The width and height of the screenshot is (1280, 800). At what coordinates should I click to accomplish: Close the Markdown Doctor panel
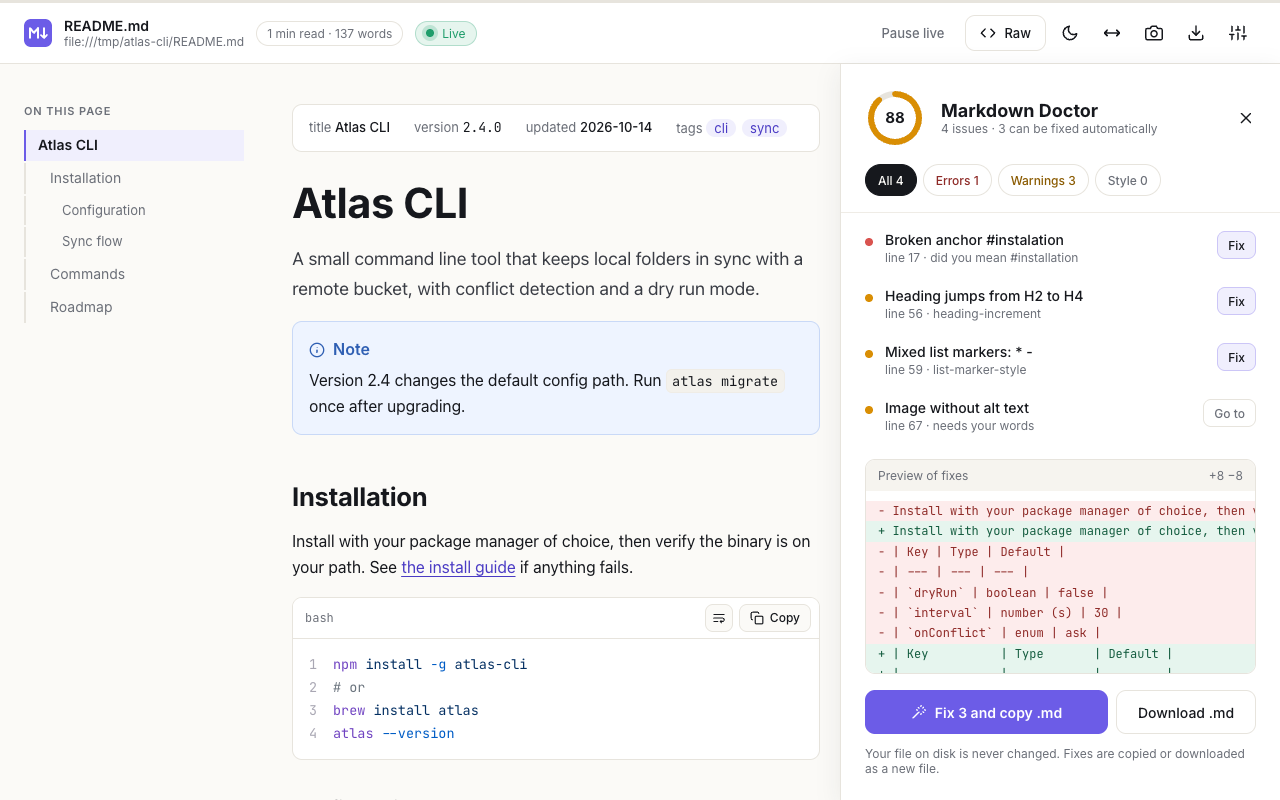1246,118
